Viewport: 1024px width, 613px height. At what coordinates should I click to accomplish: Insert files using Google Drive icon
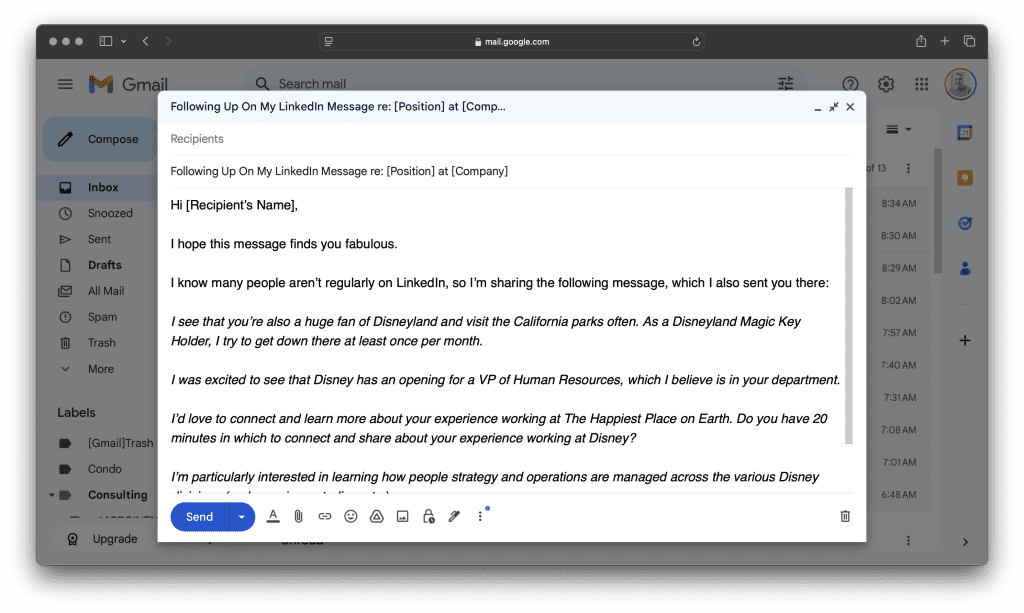coord(377,516)
